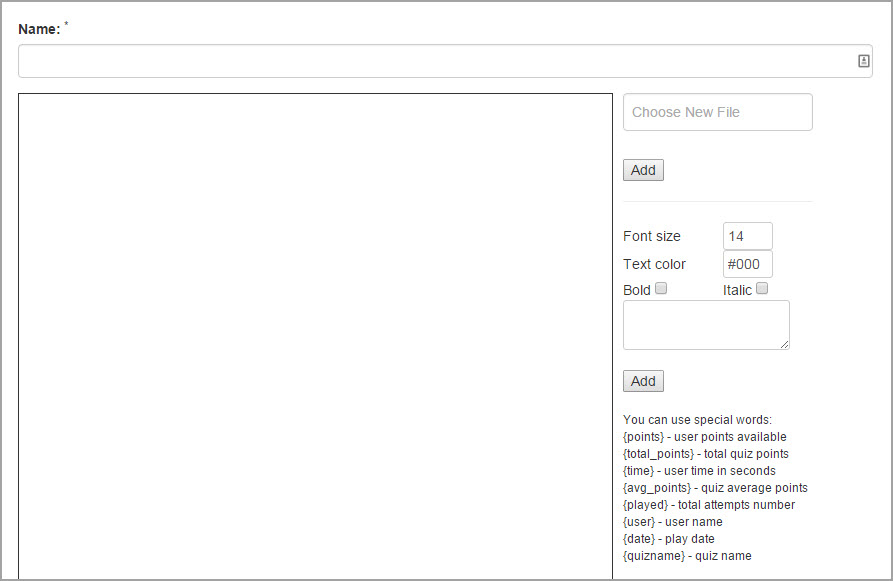Click the "{quizname} - quiz name" line
The width and height of the screenshot is (893, 581).
pos(687,556)
